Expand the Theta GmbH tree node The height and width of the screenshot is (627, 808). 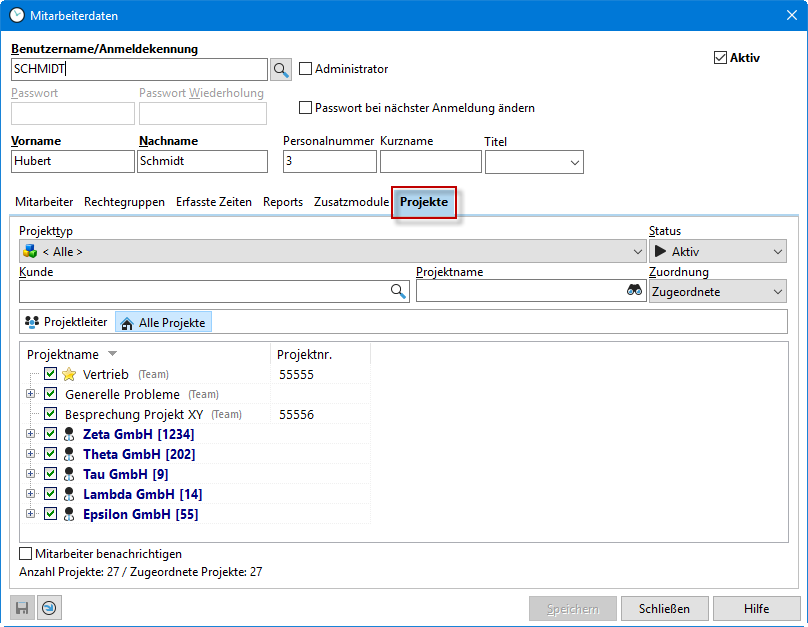coord(30,454)
